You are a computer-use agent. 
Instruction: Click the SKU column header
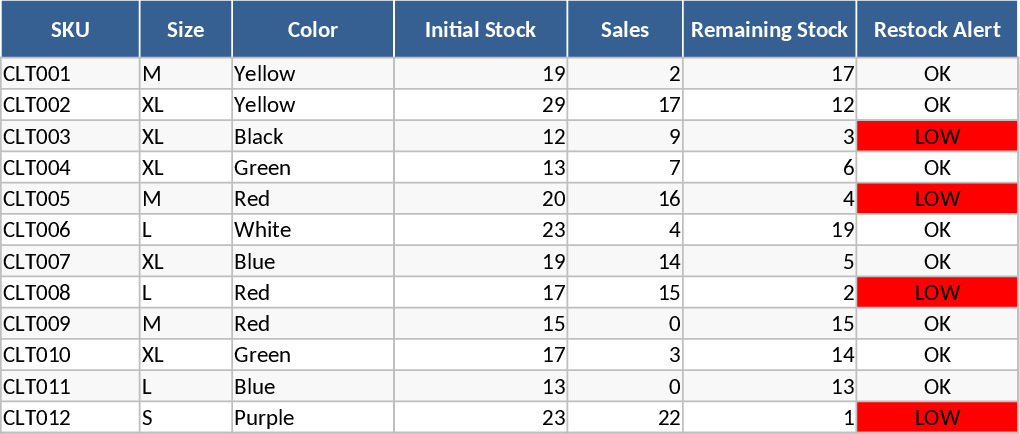70,30
